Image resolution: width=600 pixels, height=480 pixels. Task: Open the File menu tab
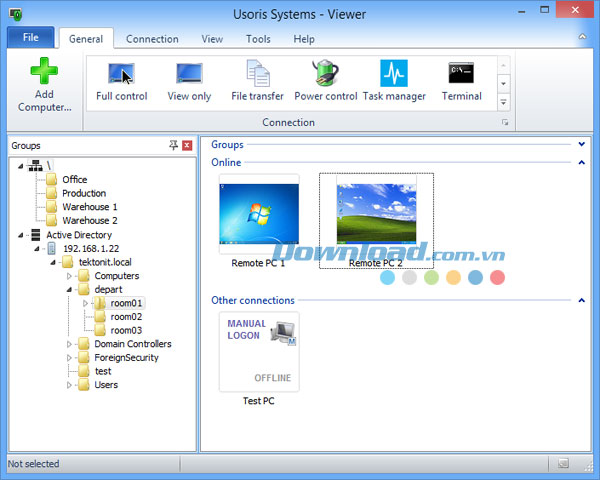click(31, 37)
